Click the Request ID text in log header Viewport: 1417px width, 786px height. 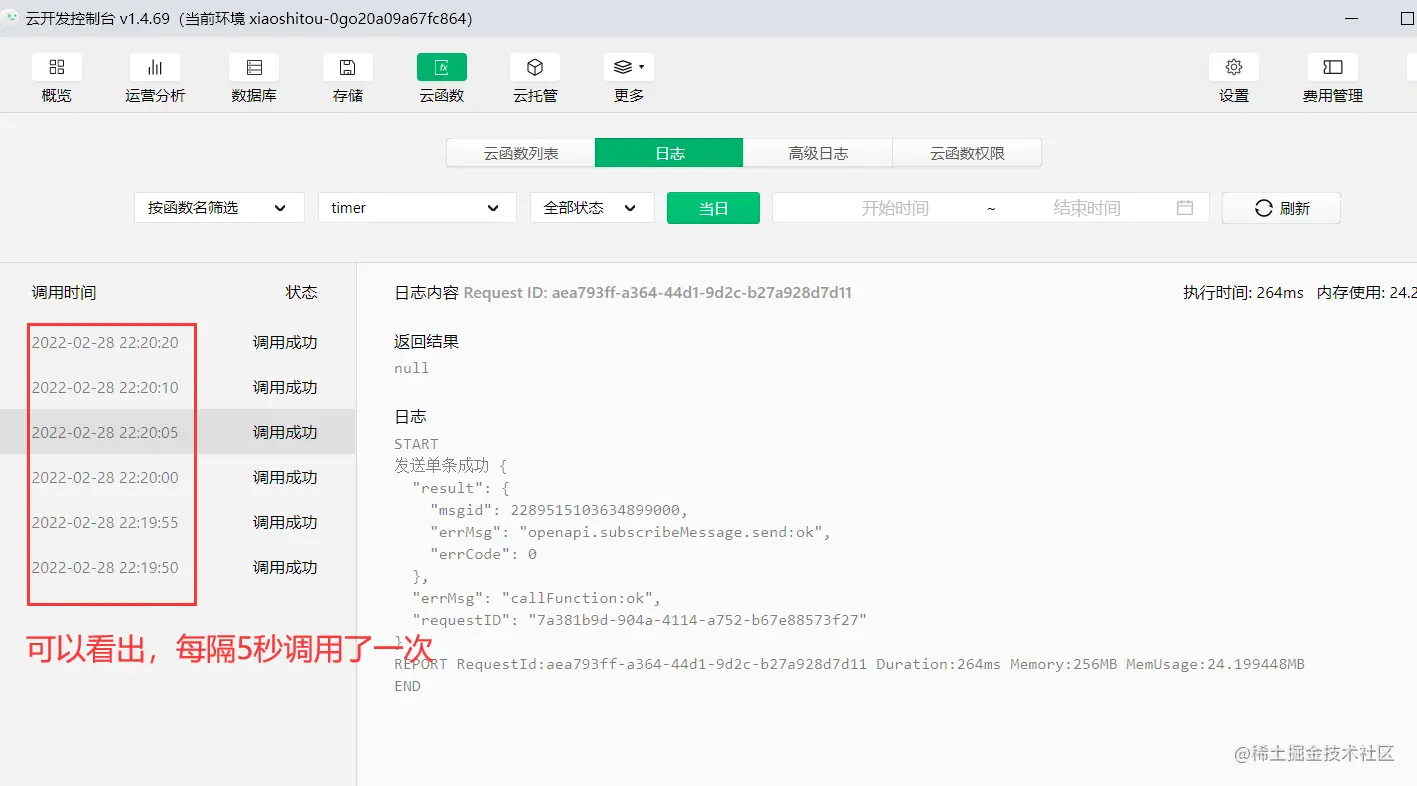(658, 293)
